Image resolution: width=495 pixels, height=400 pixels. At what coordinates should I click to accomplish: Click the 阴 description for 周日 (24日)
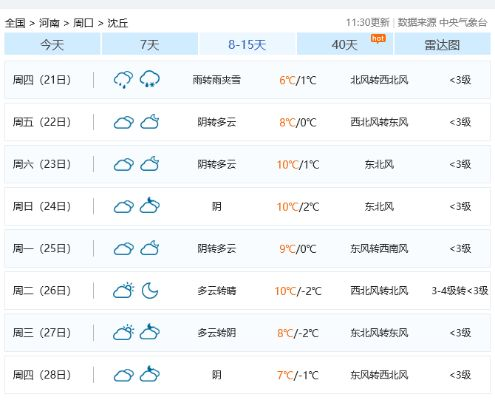coord(217,206)
